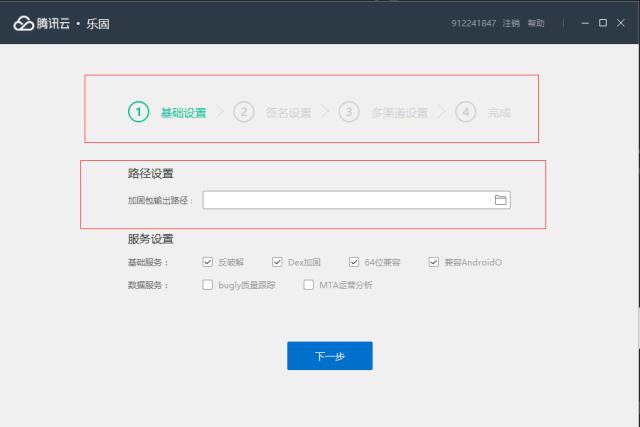Enable MTA运营分析 checkbox
Image resolution: width=640 pixels, height=427 pixels.
point(309,285)
